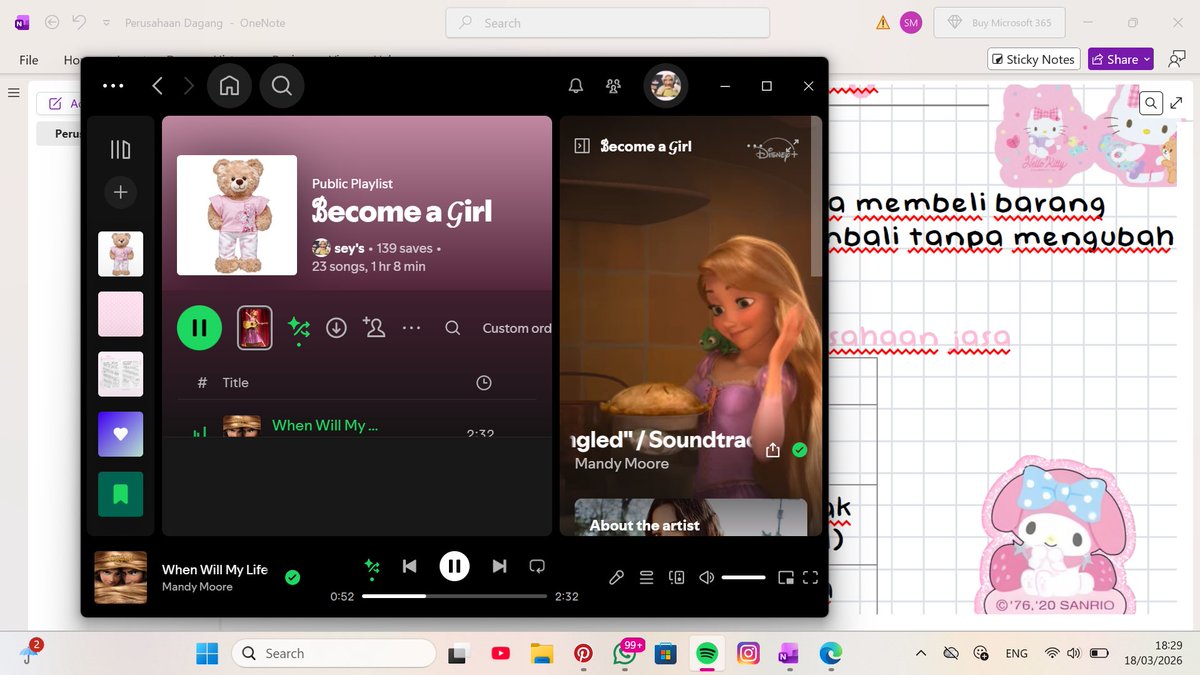
Task: Open Mandy Moore artist link in panel
Action: [622, 464]
